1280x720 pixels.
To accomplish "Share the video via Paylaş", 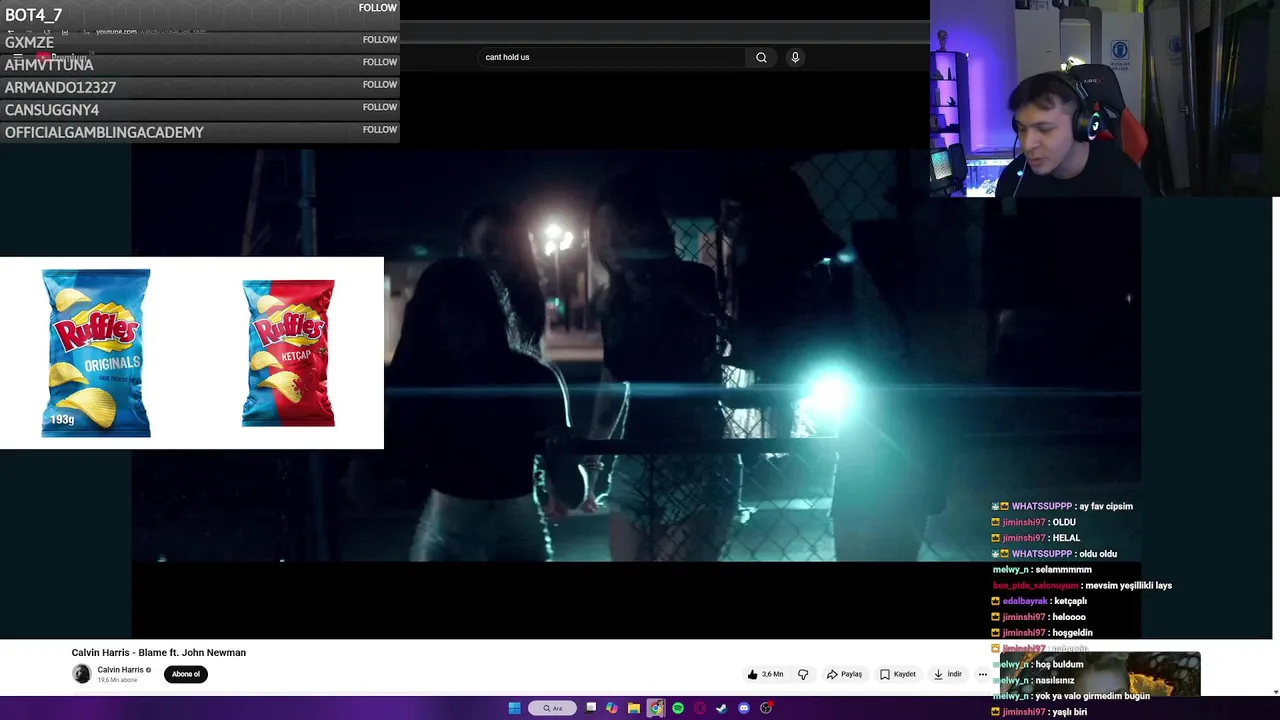I will point(844,674).
